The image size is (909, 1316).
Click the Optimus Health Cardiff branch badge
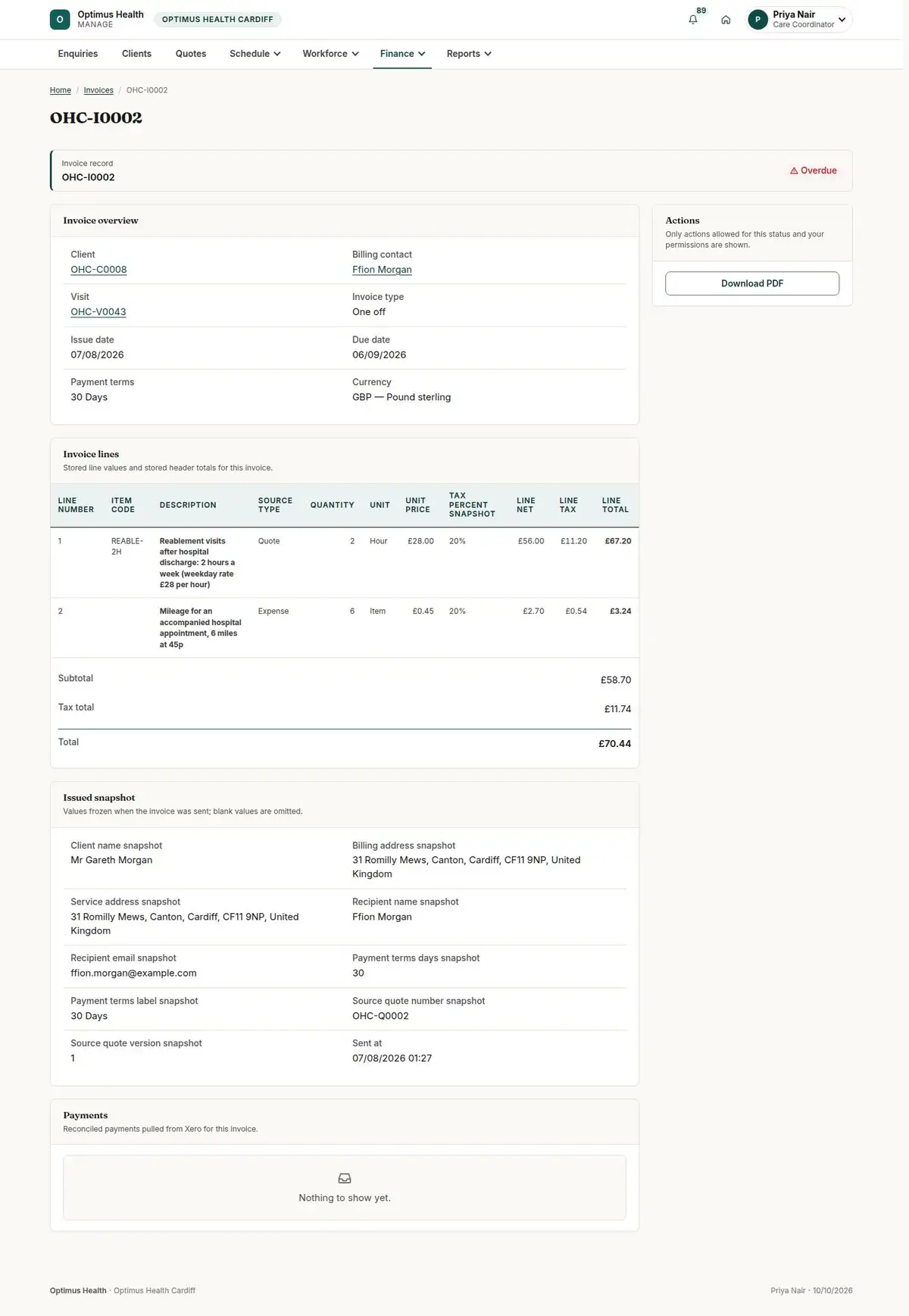tap(217, 20)
